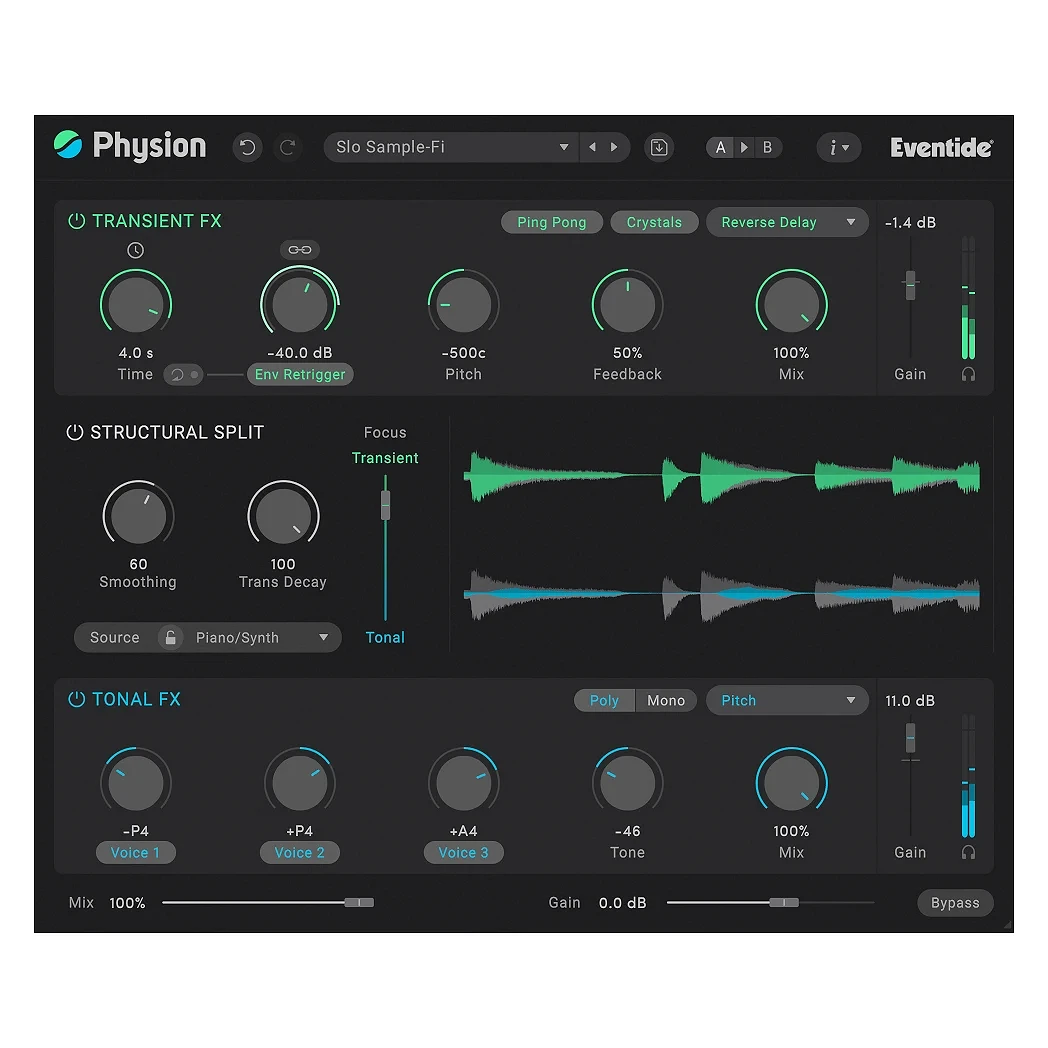This screenshot has height=1048, width=1048.
Task: Click the undo arrow icon
Action: point(247,147)
